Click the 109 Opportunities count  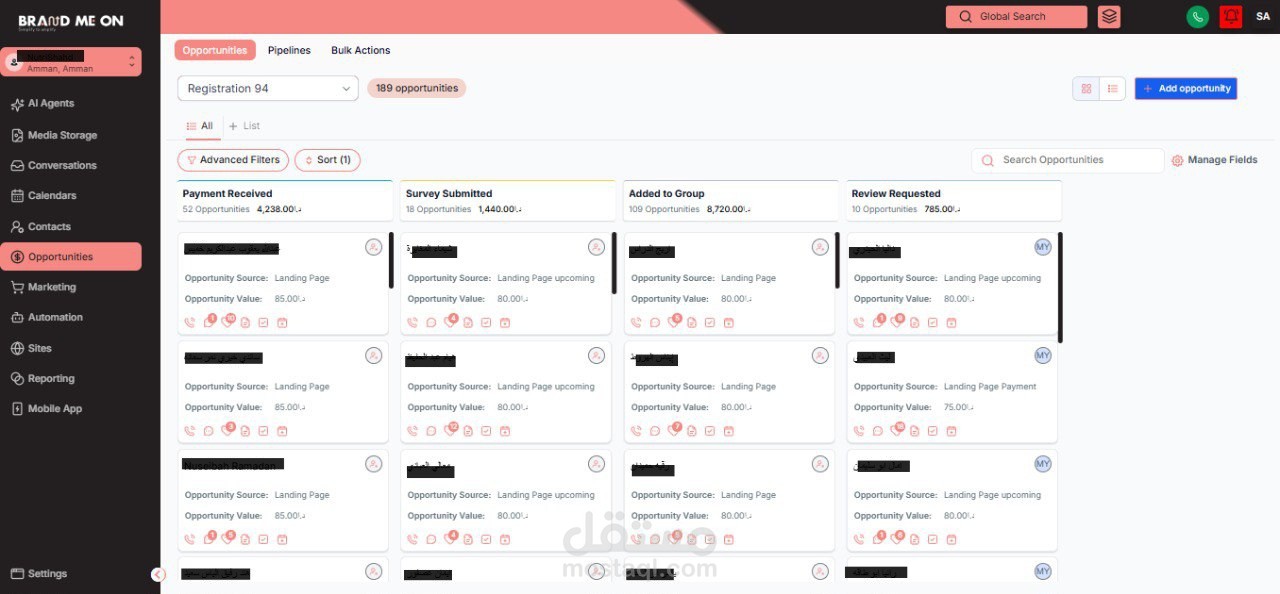click(x=664, y=210)
